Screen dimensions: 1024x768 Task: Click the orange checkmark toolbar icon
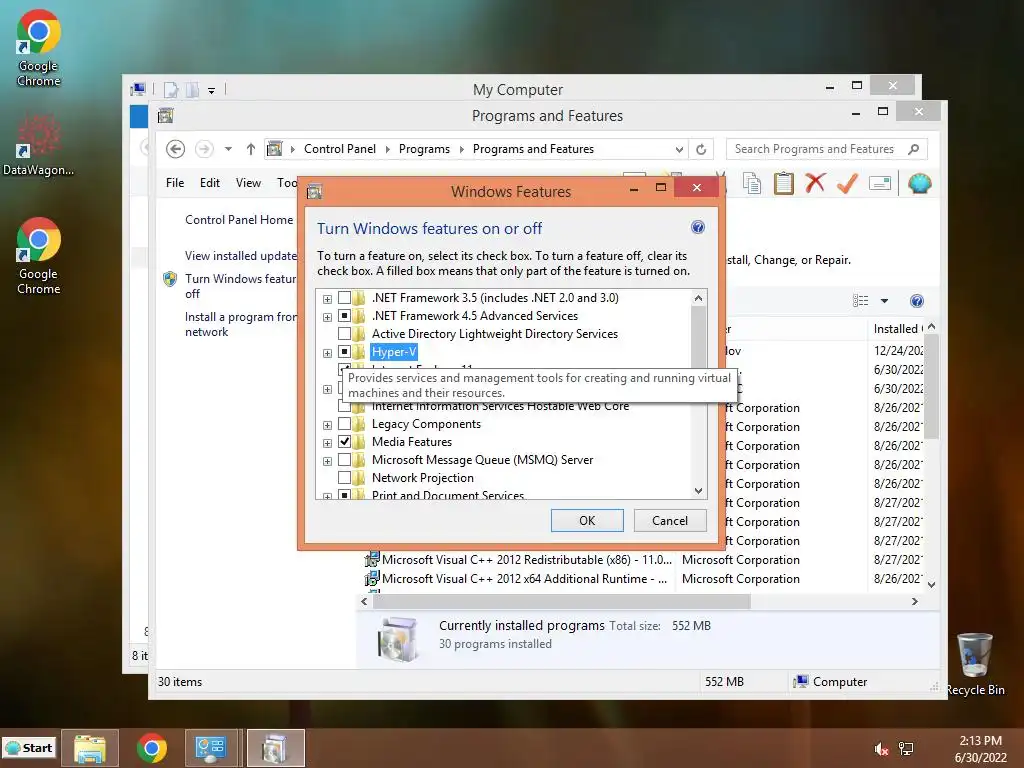tap(847, 183)
